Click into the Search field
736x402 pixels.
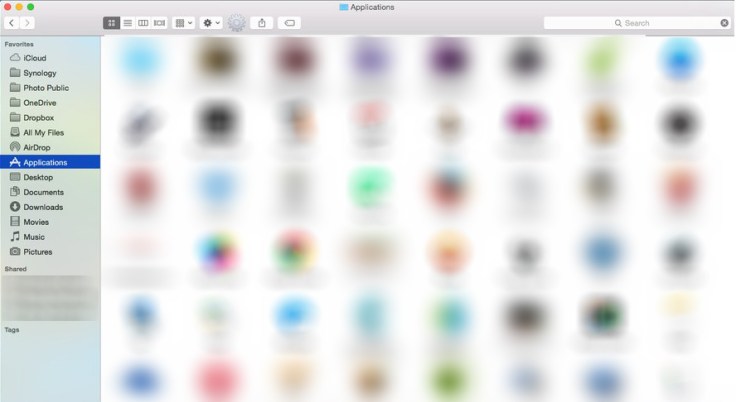coord(638,23)
